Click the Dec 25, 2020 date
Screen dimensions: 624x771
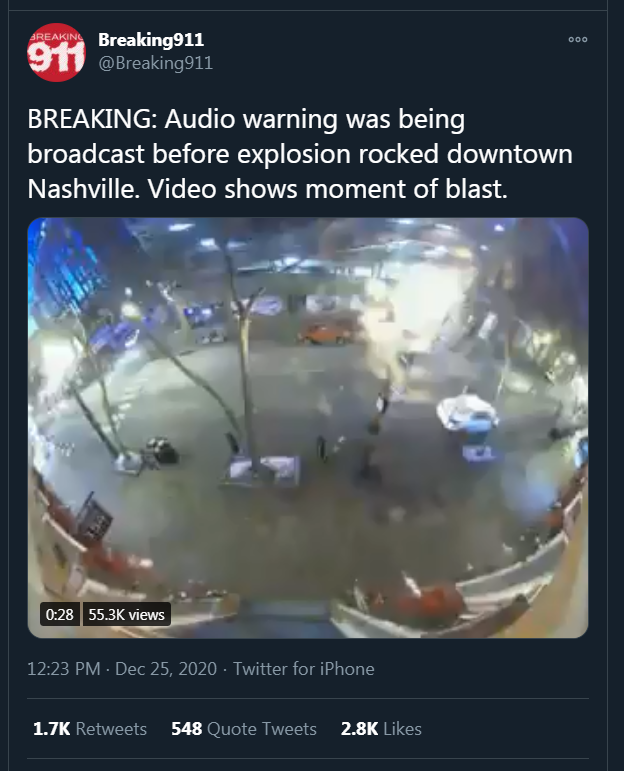coord(166,669)
